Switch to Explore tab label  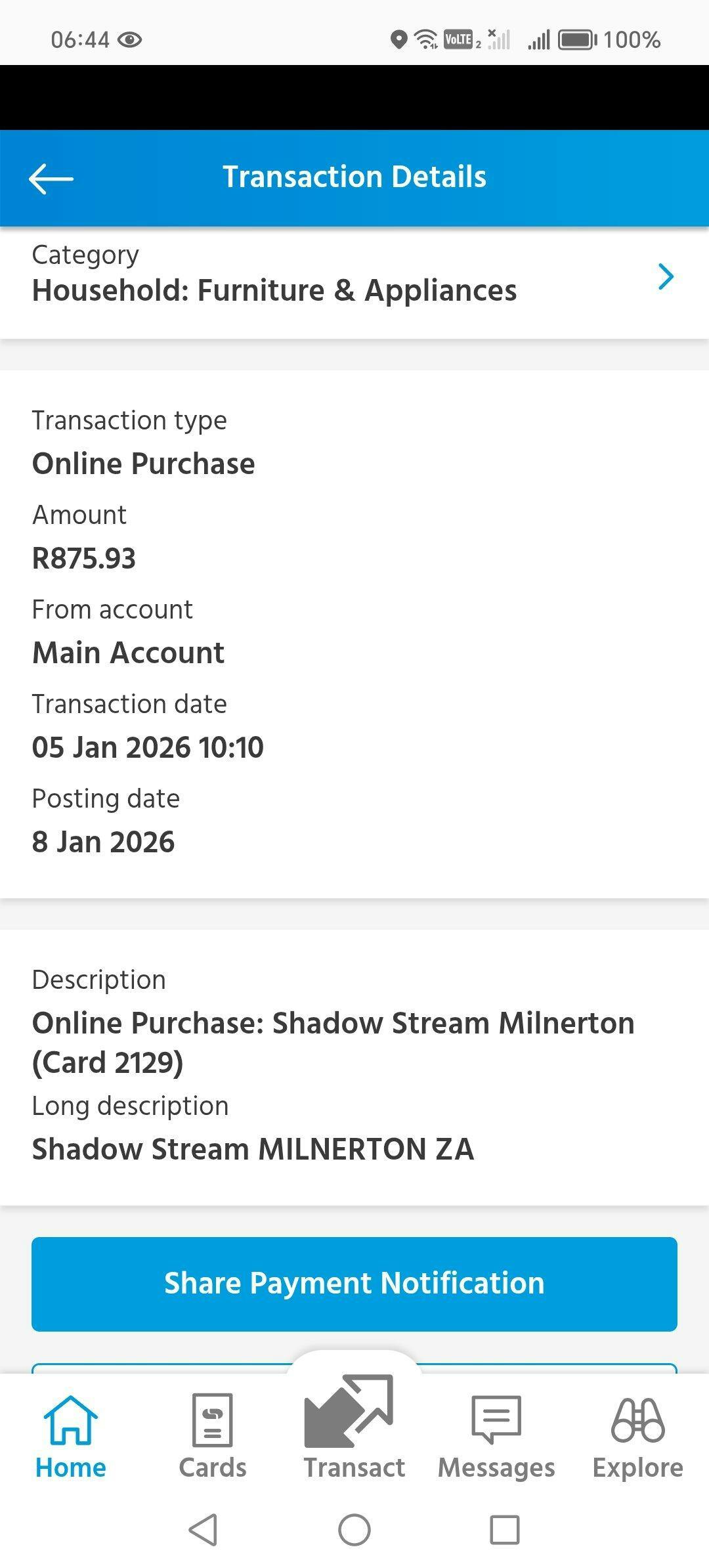point(637,1468)
